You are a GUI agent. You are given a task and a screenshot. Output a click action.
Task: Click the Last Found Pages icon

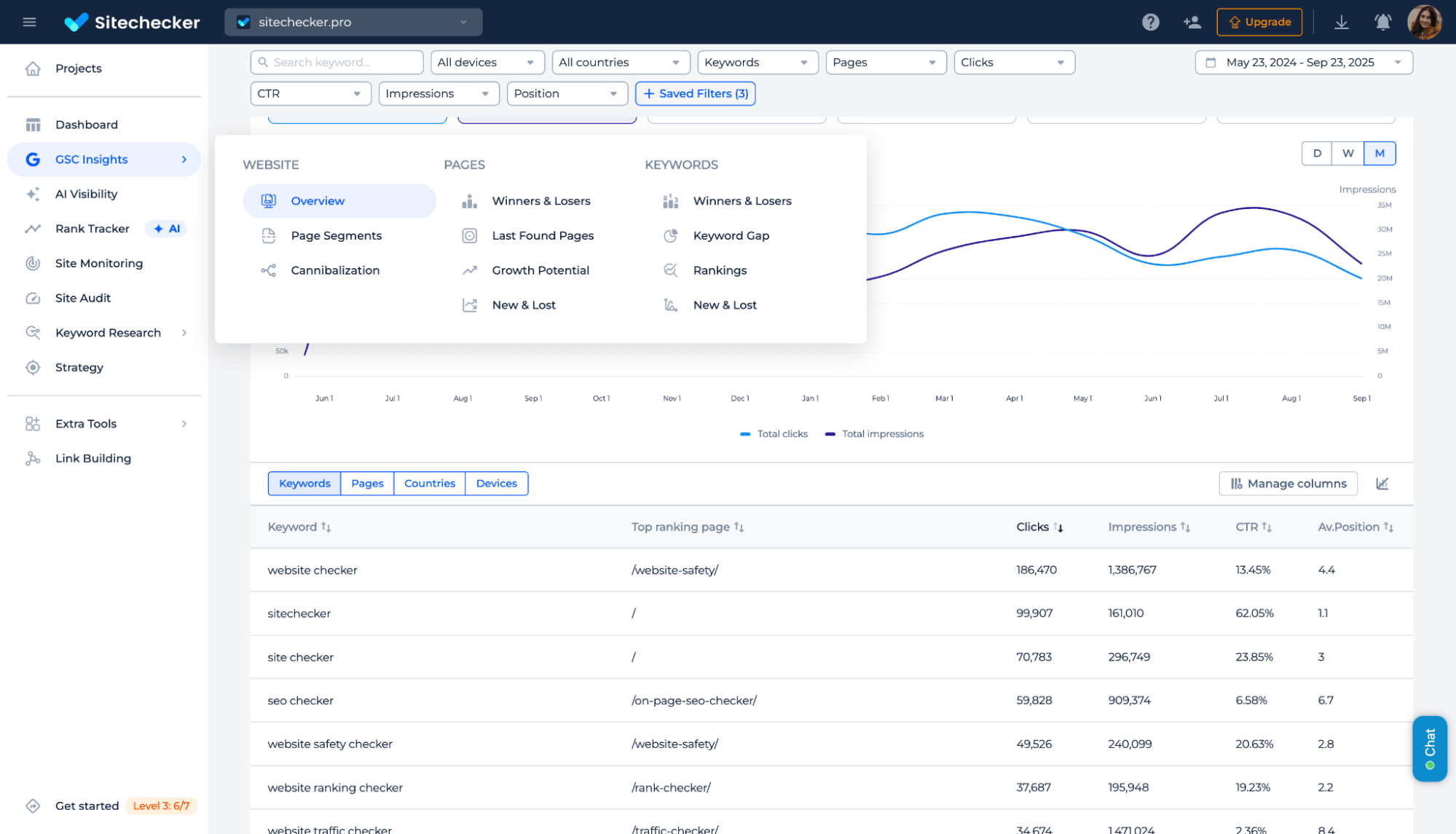pyautogui.click(x=470, y=235)
